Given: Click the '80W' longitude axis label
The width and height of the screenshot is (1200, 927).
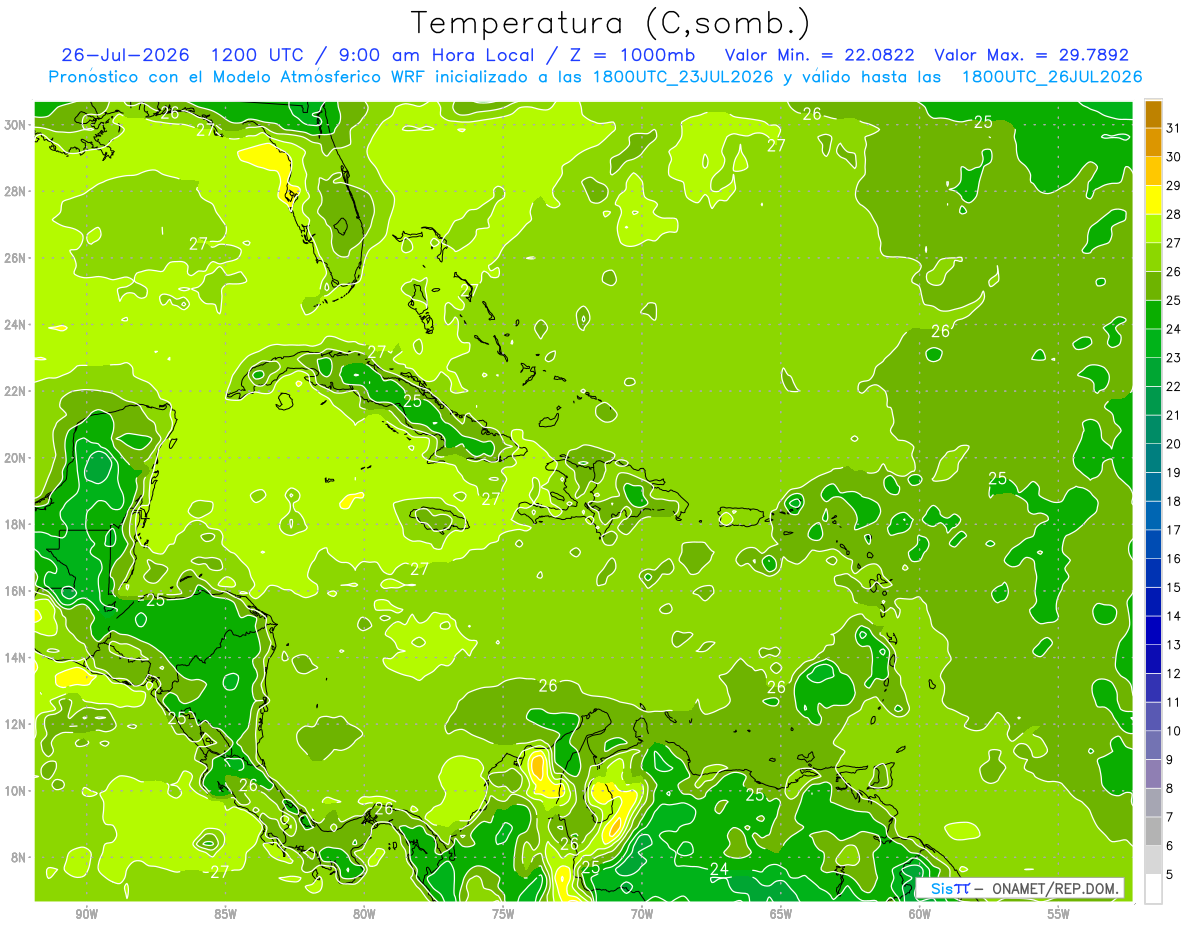Looking at the screenshot, I should point(364,914).
